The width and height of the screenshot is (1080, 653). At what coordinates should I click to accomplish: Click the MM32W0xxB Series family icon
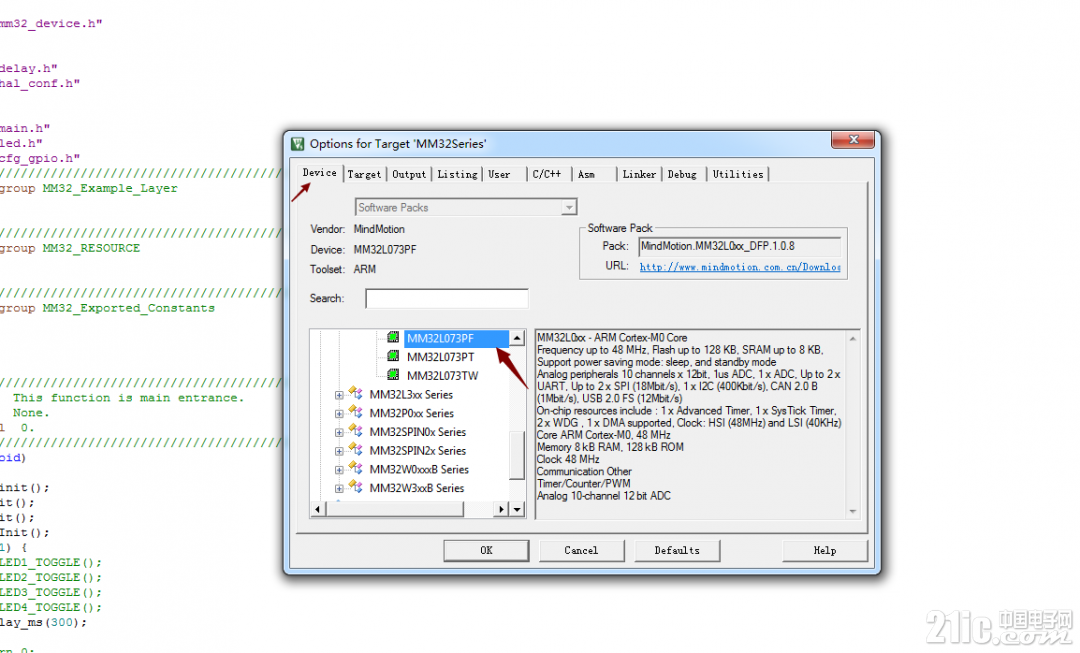click(355, 468)
